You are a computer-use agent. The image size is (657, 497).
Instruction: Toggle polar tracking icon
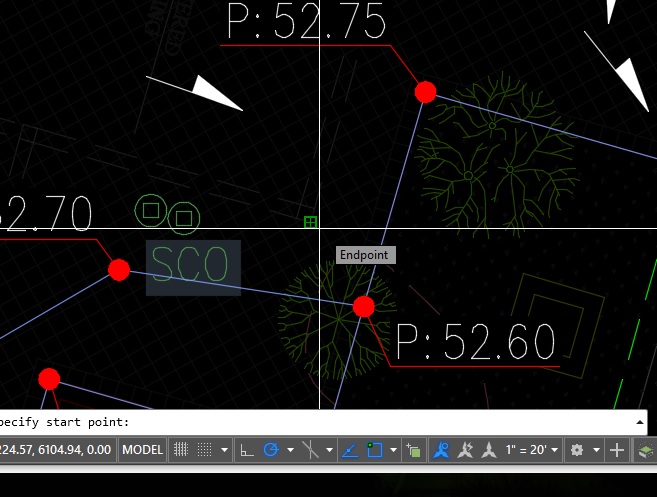271,450
